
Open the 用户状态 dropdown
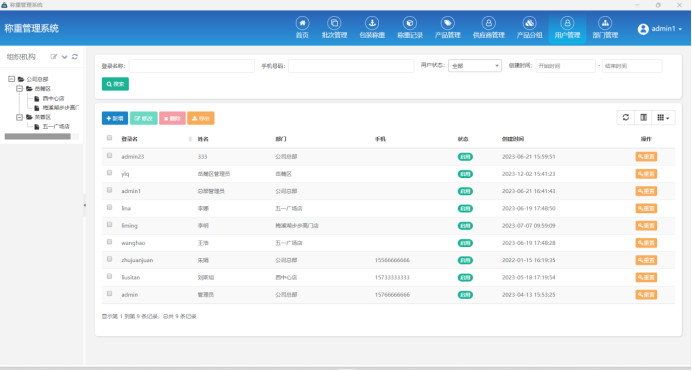[x=475, y=66]
